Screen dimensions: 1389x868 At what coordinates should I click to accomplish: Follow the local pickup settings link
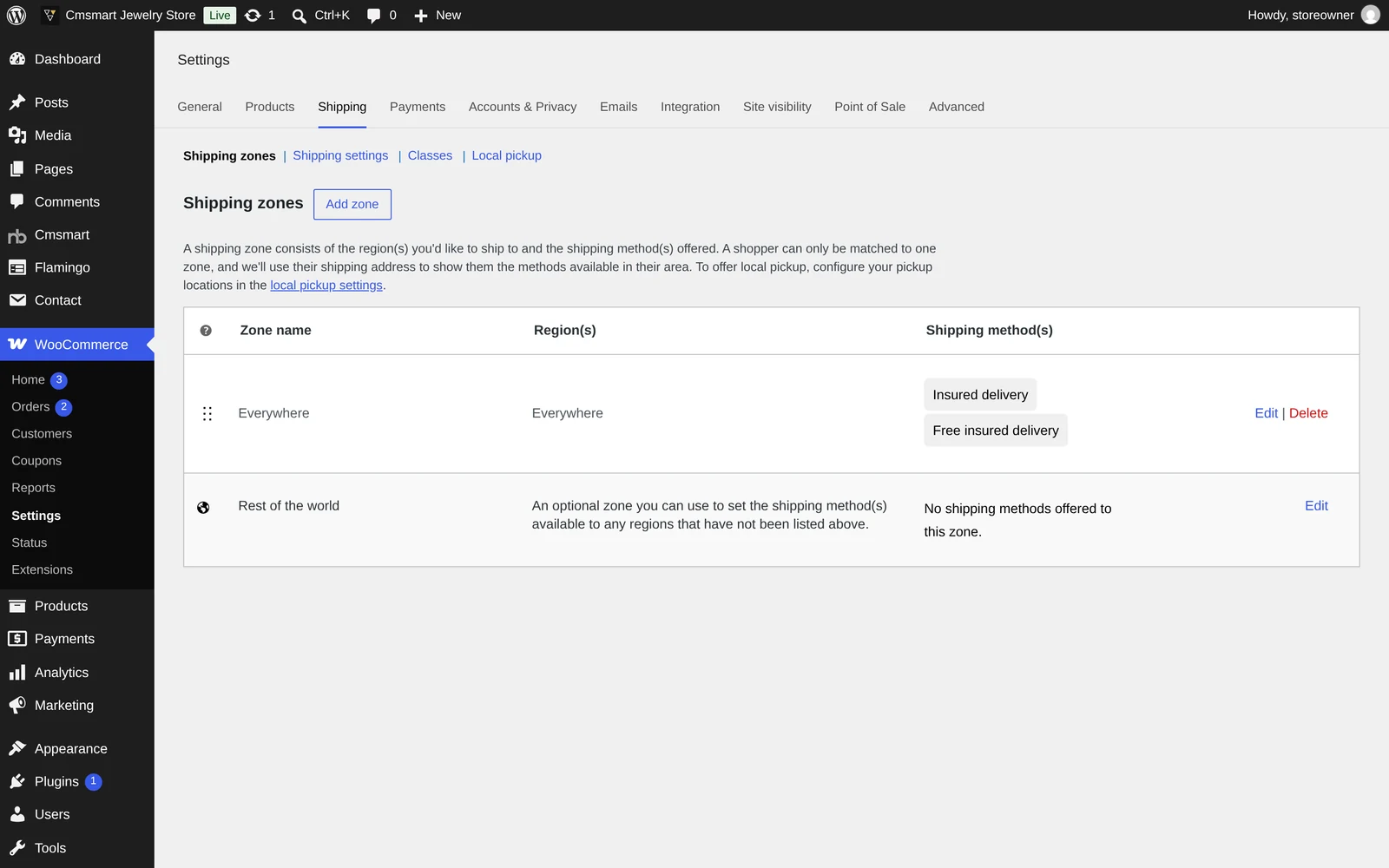(326, 286)
